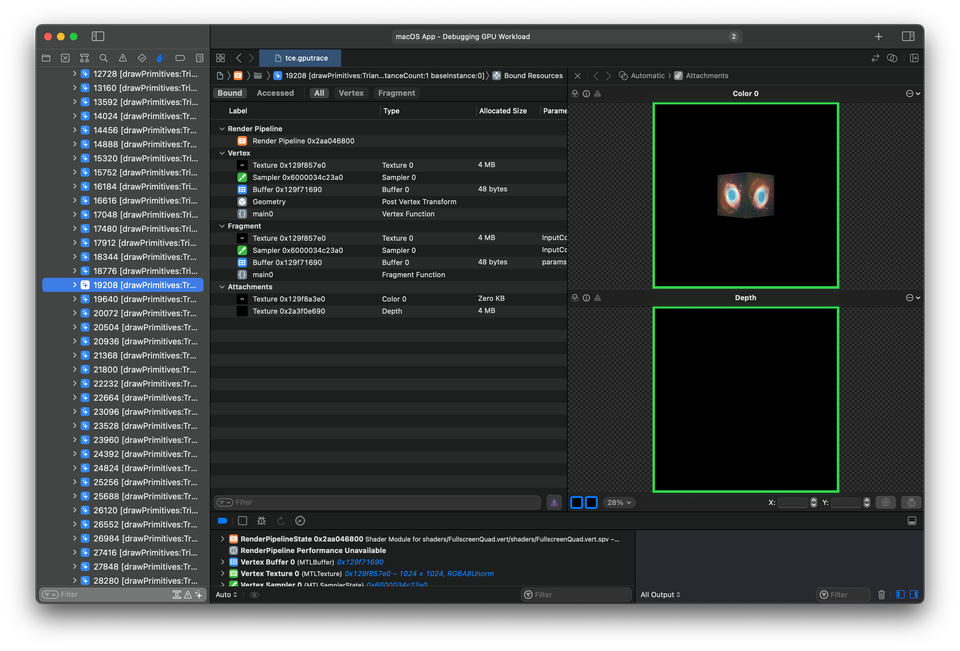Viewport: 960px width, 651px height.
Task: Increment the Y coordinate stepper
Action: [866, 500]
